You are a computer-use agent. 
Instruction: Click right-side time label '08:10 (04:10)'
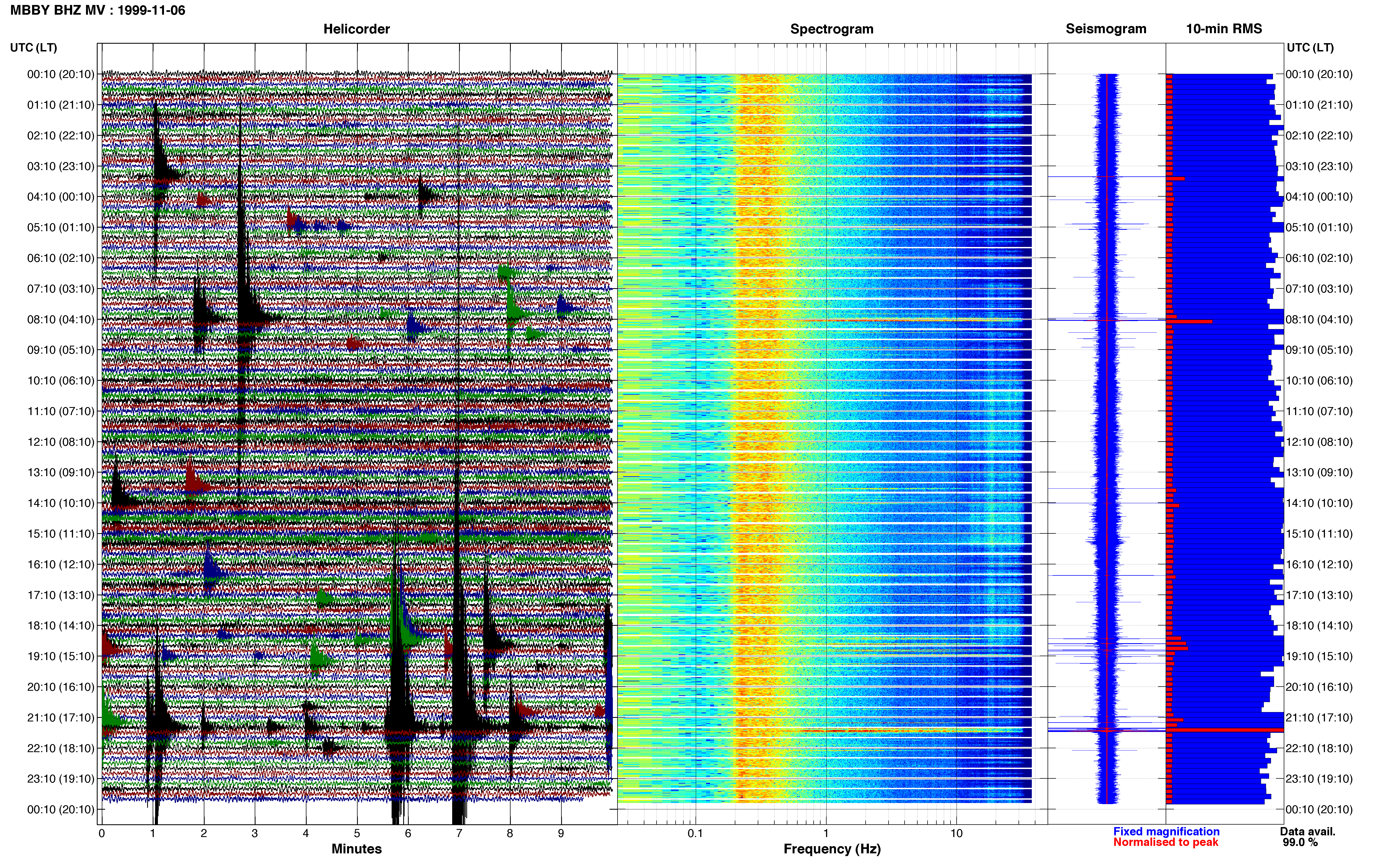click(x=1319, y=320)
